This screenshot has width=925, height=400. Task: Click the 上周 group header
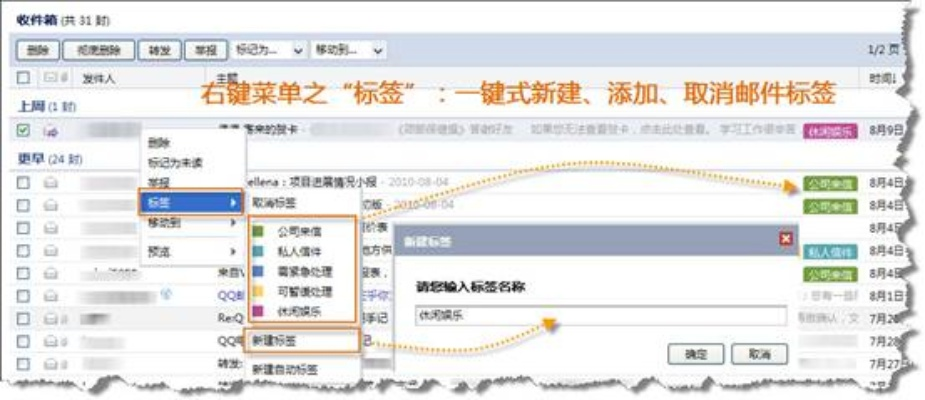(x=47, y=106)
